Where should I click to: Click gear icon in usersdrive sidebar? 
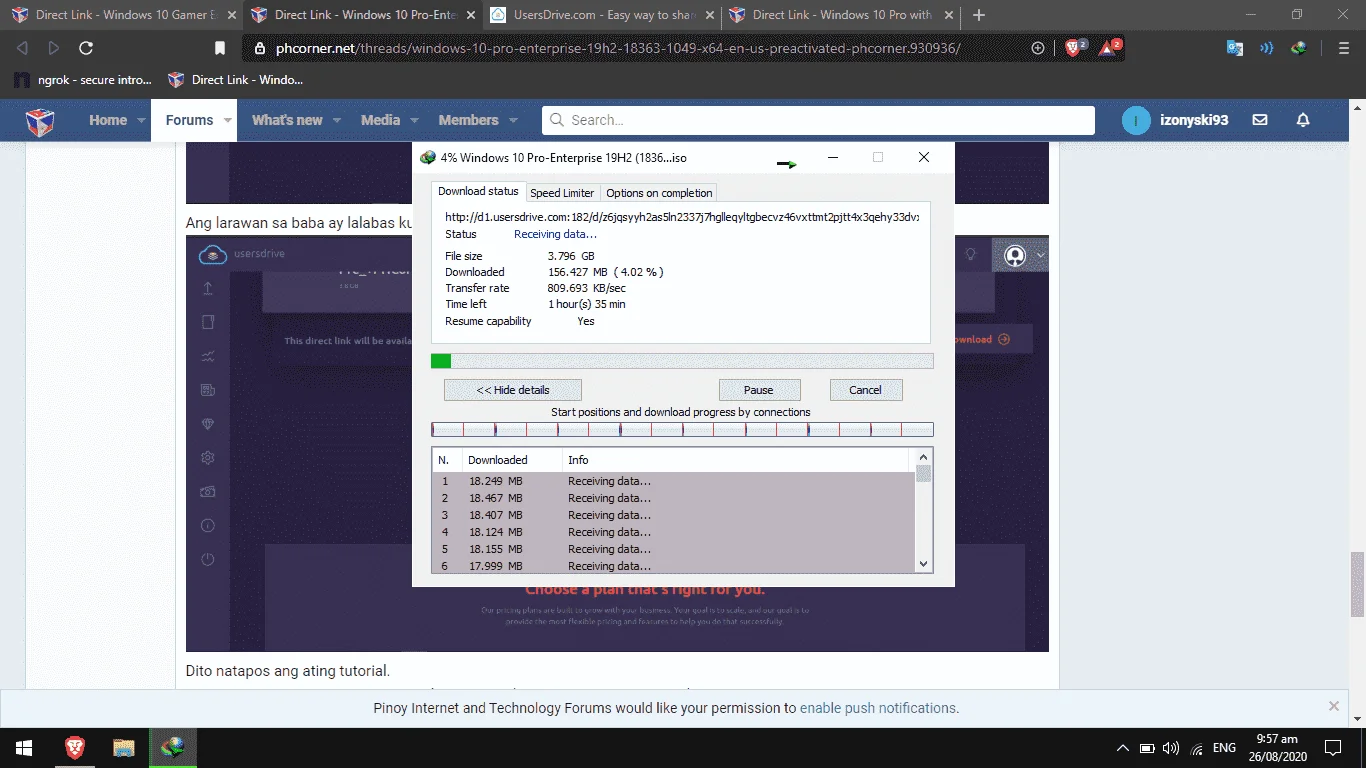point(208,458)
